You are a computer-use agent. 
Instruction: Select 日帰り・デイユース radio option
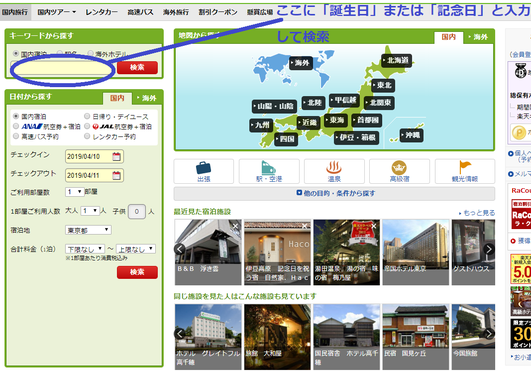coord(87,116)
